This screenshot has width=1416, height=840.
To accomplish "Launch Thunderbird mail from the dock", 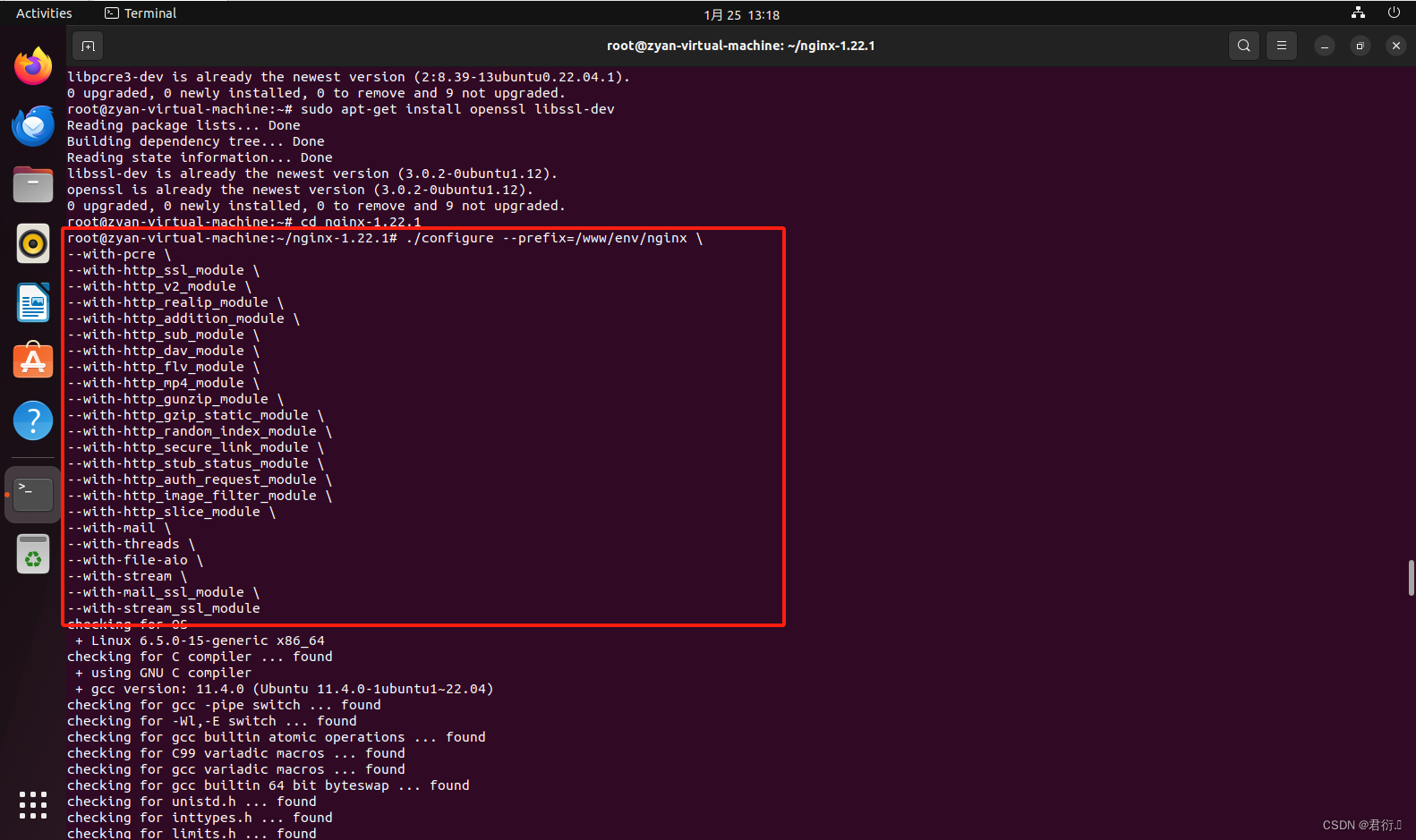I will (33, 125).
